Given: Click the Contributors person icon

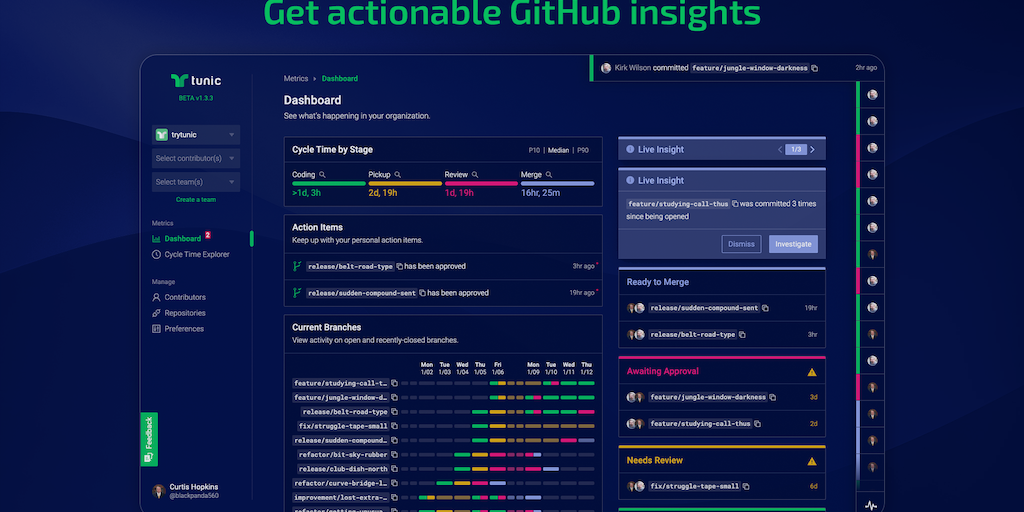Looking at the screenshot, I should (x=156, y=297).
